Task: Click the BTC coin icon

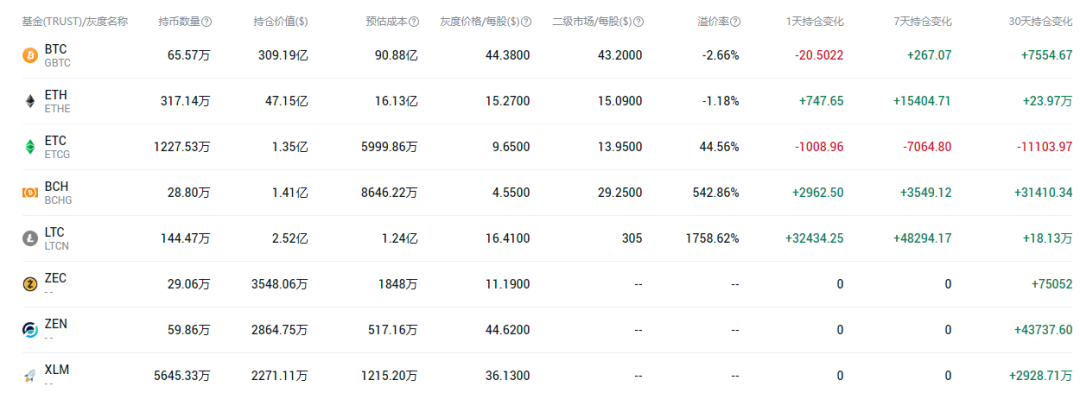Action: tap(30, 56)
